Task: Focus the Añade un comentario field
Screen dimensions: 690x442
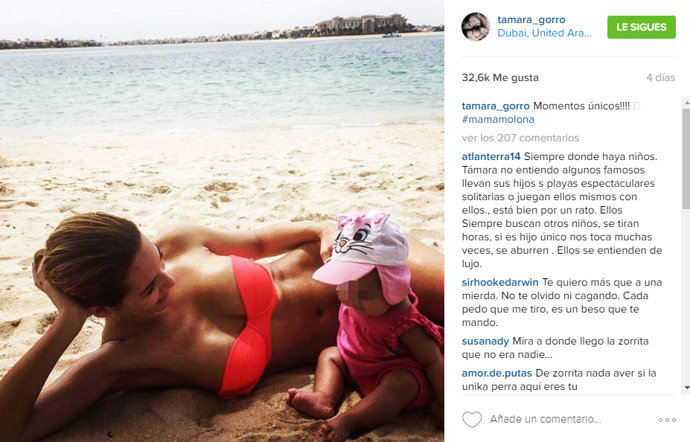Action: point(546,420)
